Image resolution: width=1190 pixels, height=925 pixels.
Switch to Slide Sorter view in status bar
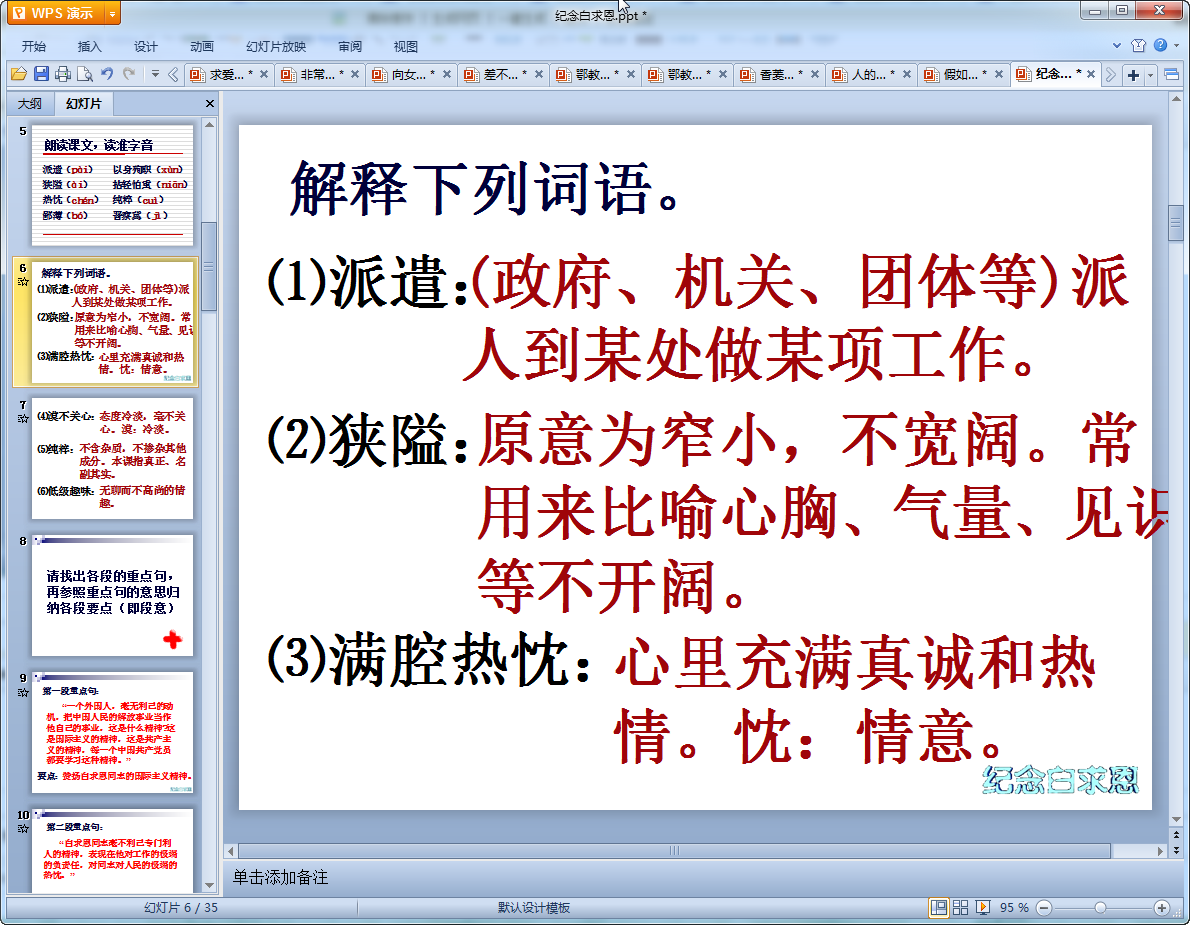pos(960,908)
